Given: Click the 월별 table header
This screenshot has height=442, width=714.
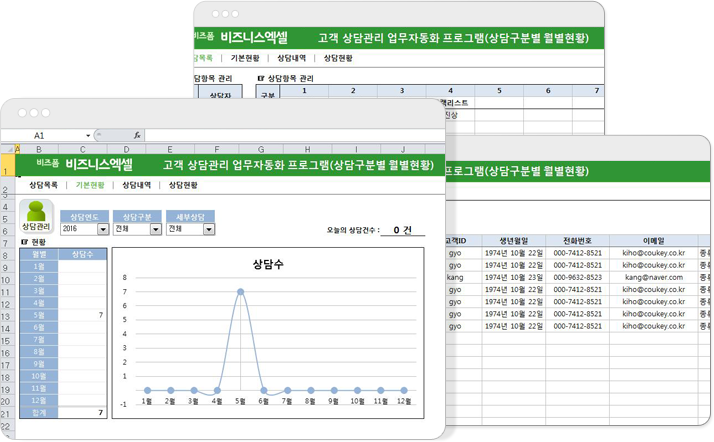Looking at the screenshot, I should pyautogui.click(x=39, y=254).
